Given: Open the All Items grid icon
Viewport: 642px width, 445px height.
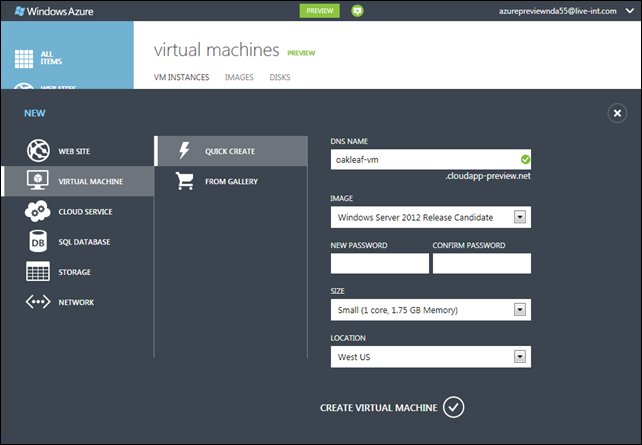Looking at the screenshot, I should 24,59.
